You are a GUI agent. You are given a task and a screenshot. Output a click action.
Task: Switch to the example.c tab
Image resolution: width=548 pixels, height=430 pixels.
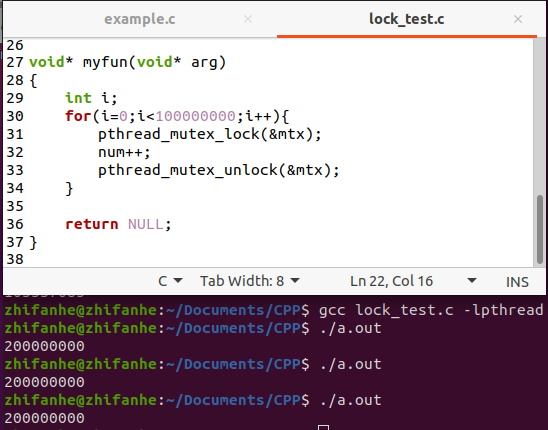[x=140, y=19]
